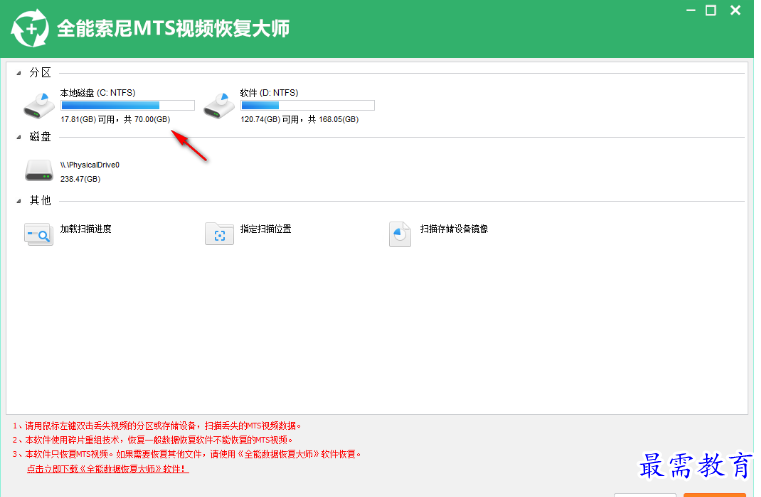The width and height of the screenshot is (761, 497).
Task: Select the 扫描存储设备镜像 label
Action: (x=454, y=229)
